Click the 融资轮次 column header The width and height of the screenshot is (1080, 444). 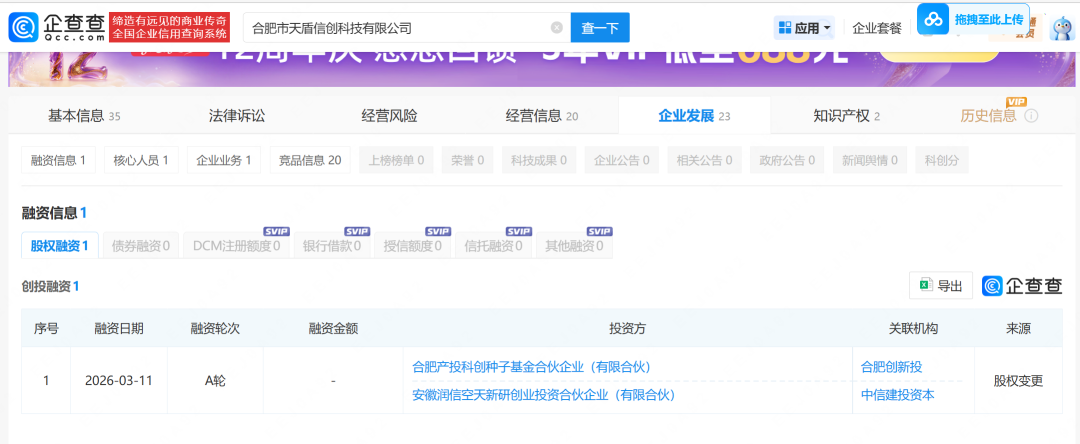(x=215, y=329)
